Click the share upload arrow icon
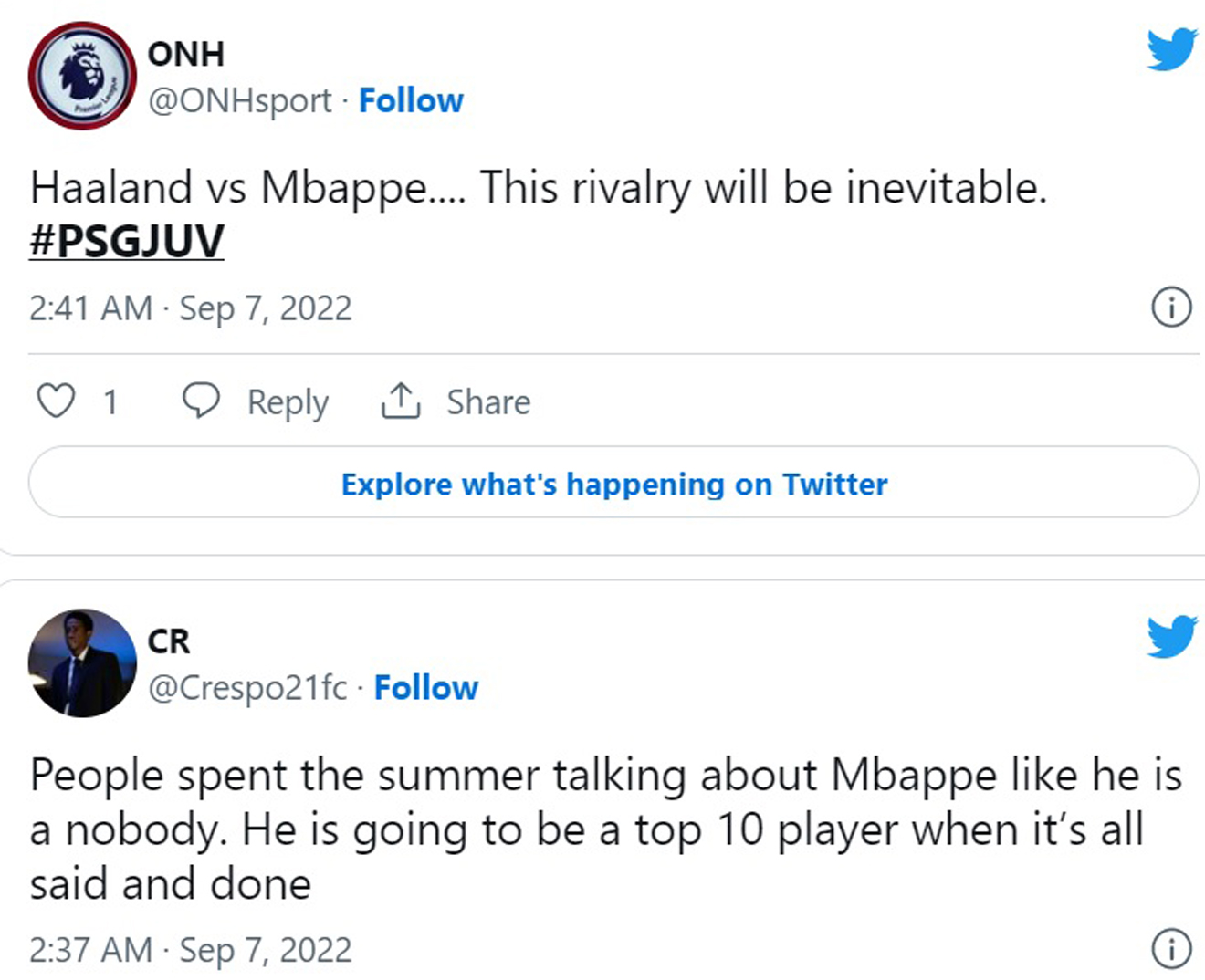This screenshot has width=1205, height=980. click(400, 401)
